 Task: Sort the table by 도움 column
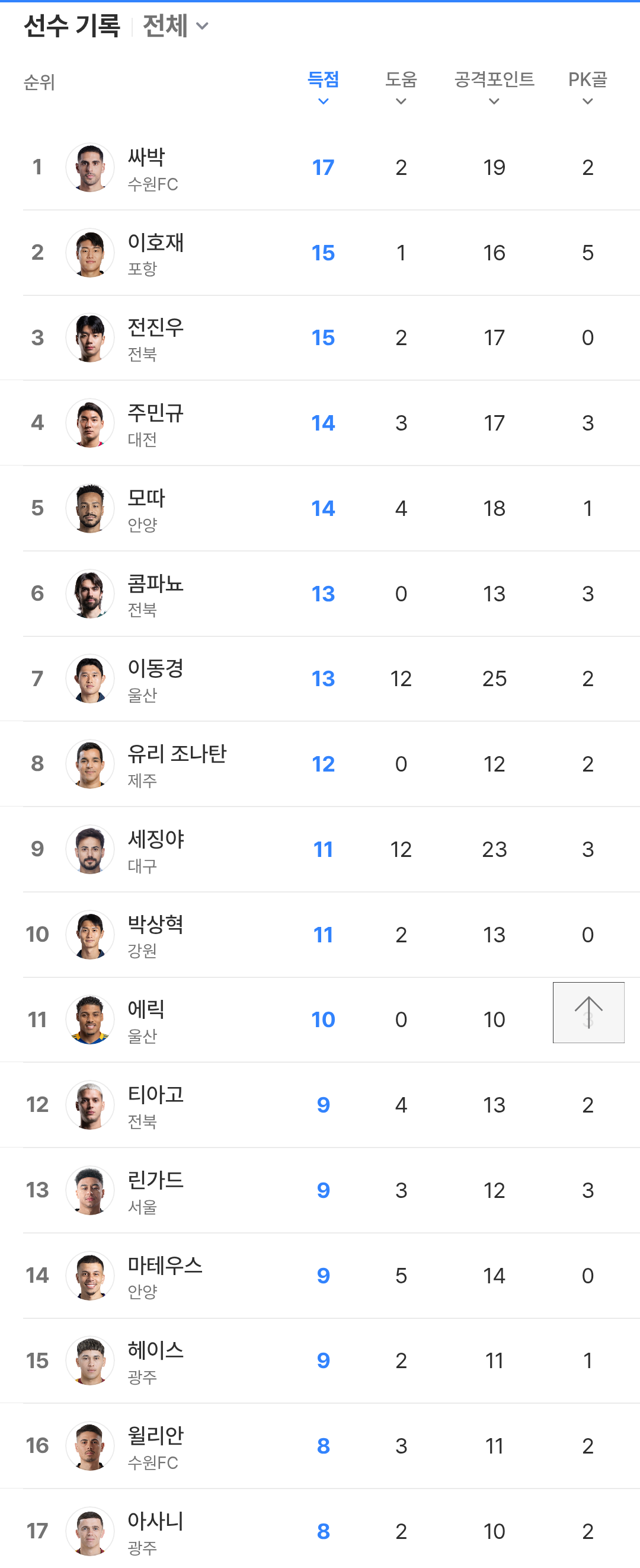[x=401, y=87]
